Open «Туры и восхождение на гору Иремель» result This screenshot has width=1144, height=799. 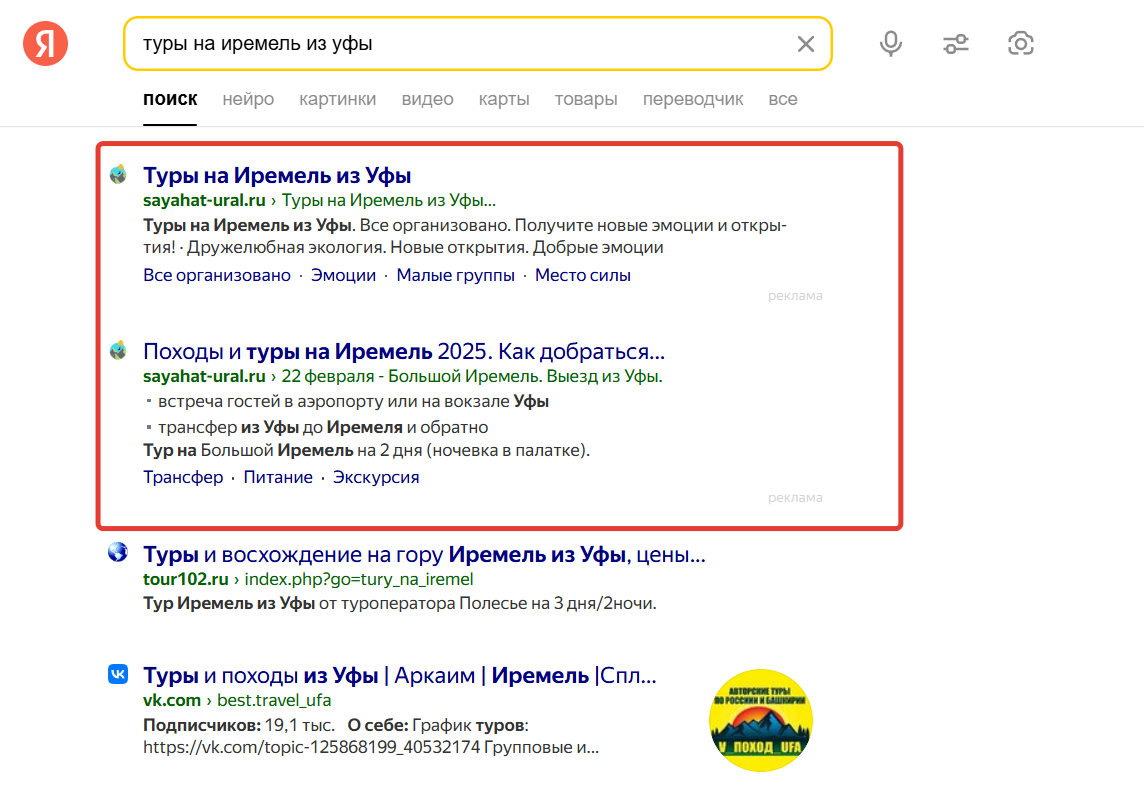[x=425, y=555]
